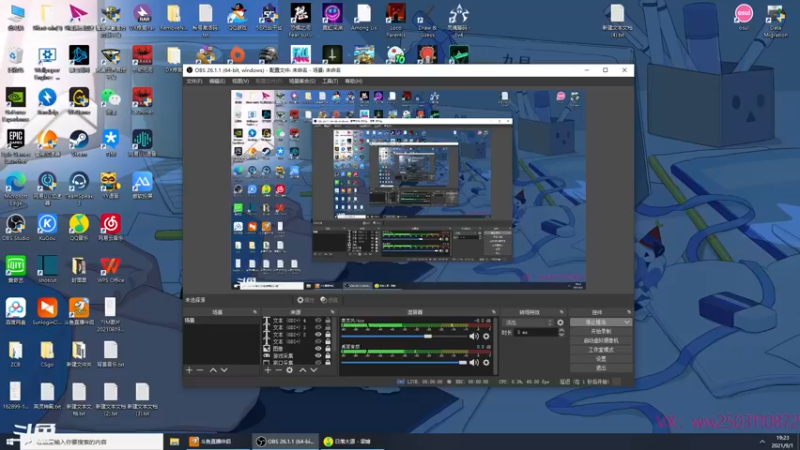Viewport: 800px width, 450px height.
Task: Add a new scene with the plus icon
Action: pos(189,370)
